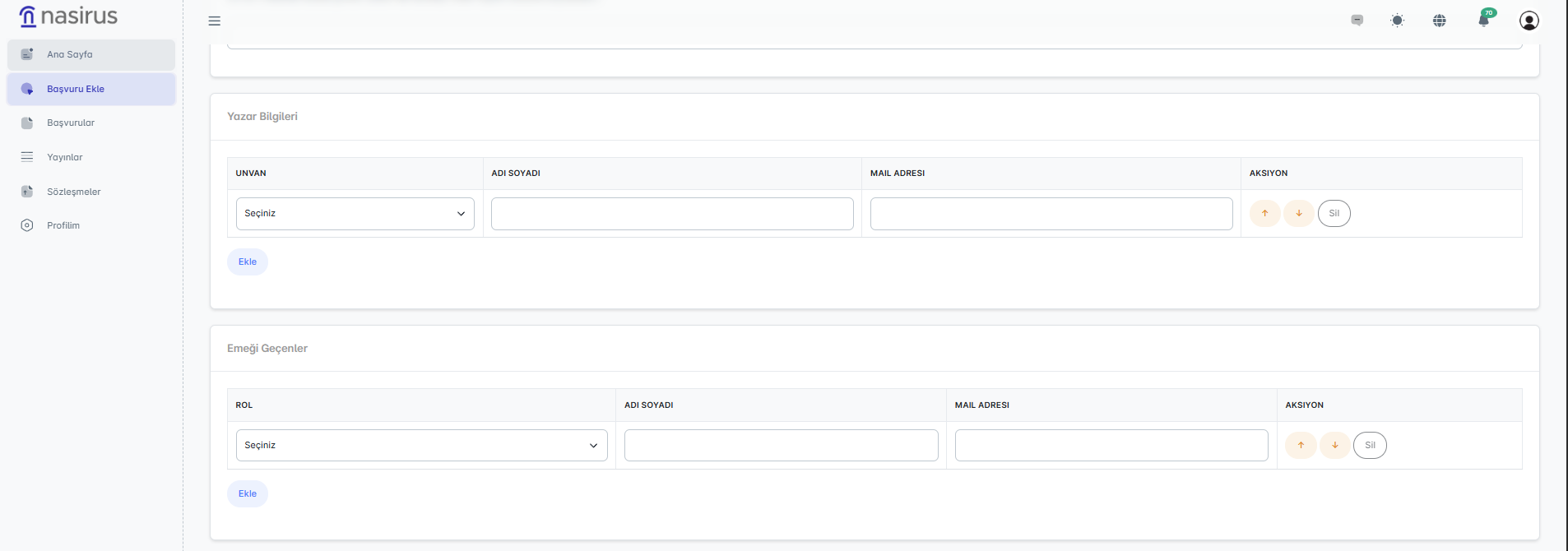
Task: Click the author Adı Soyadı input field
Action: tap(672, 214)
